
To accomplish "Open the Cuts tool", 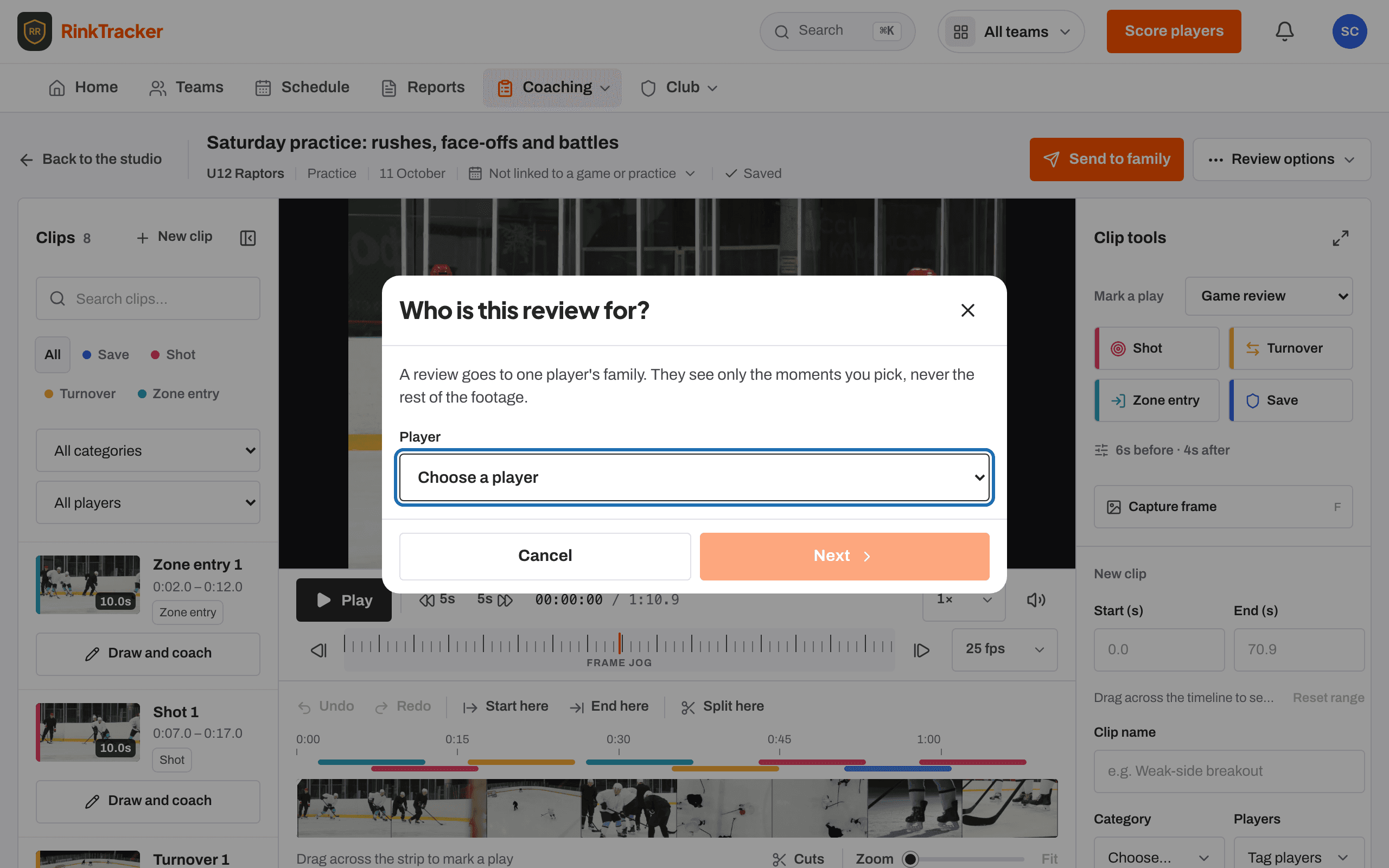I will point(798,859).
